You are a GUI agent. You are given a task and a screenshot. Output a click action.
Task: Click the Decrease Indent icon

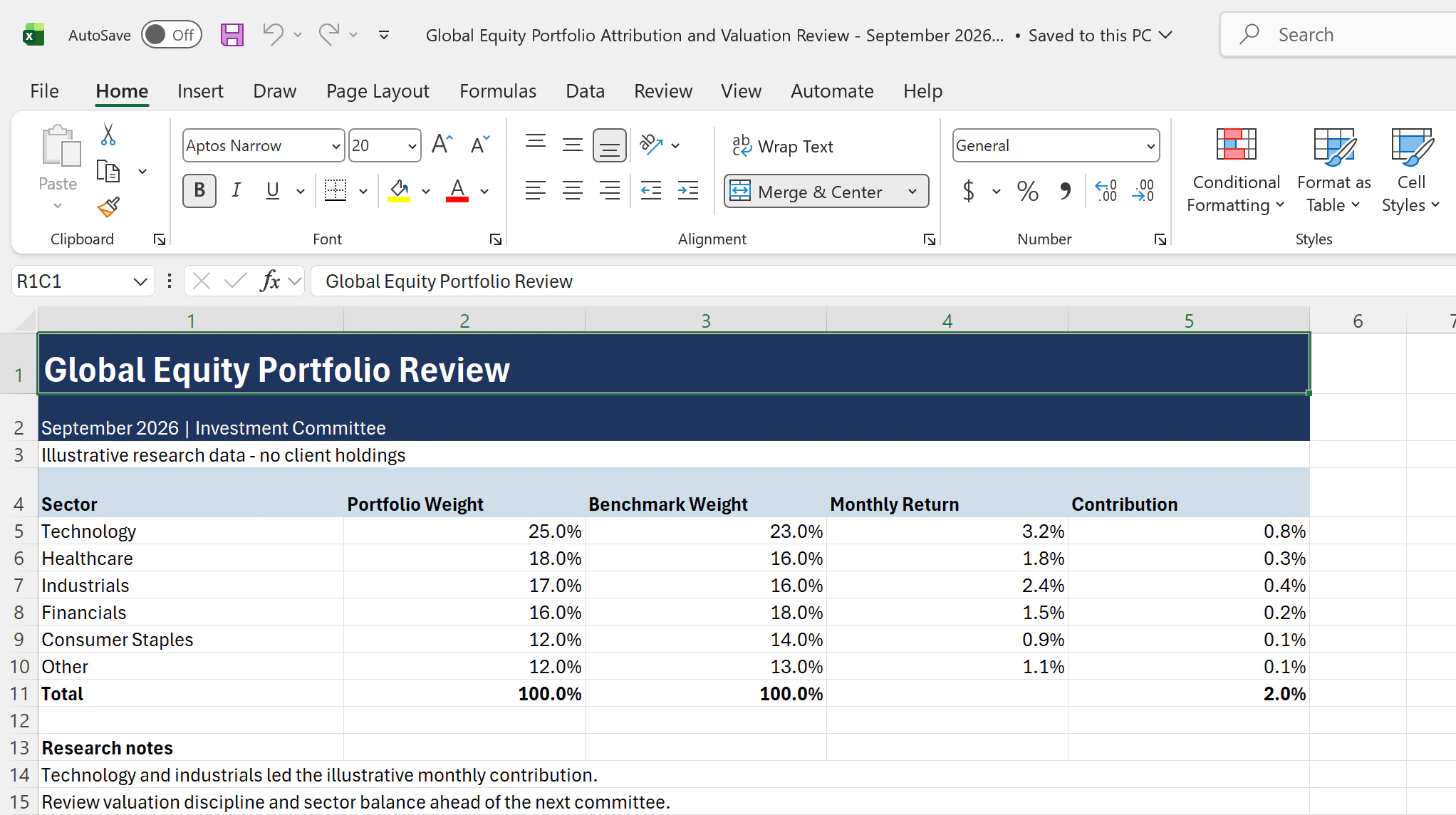[x=651, y=190]
